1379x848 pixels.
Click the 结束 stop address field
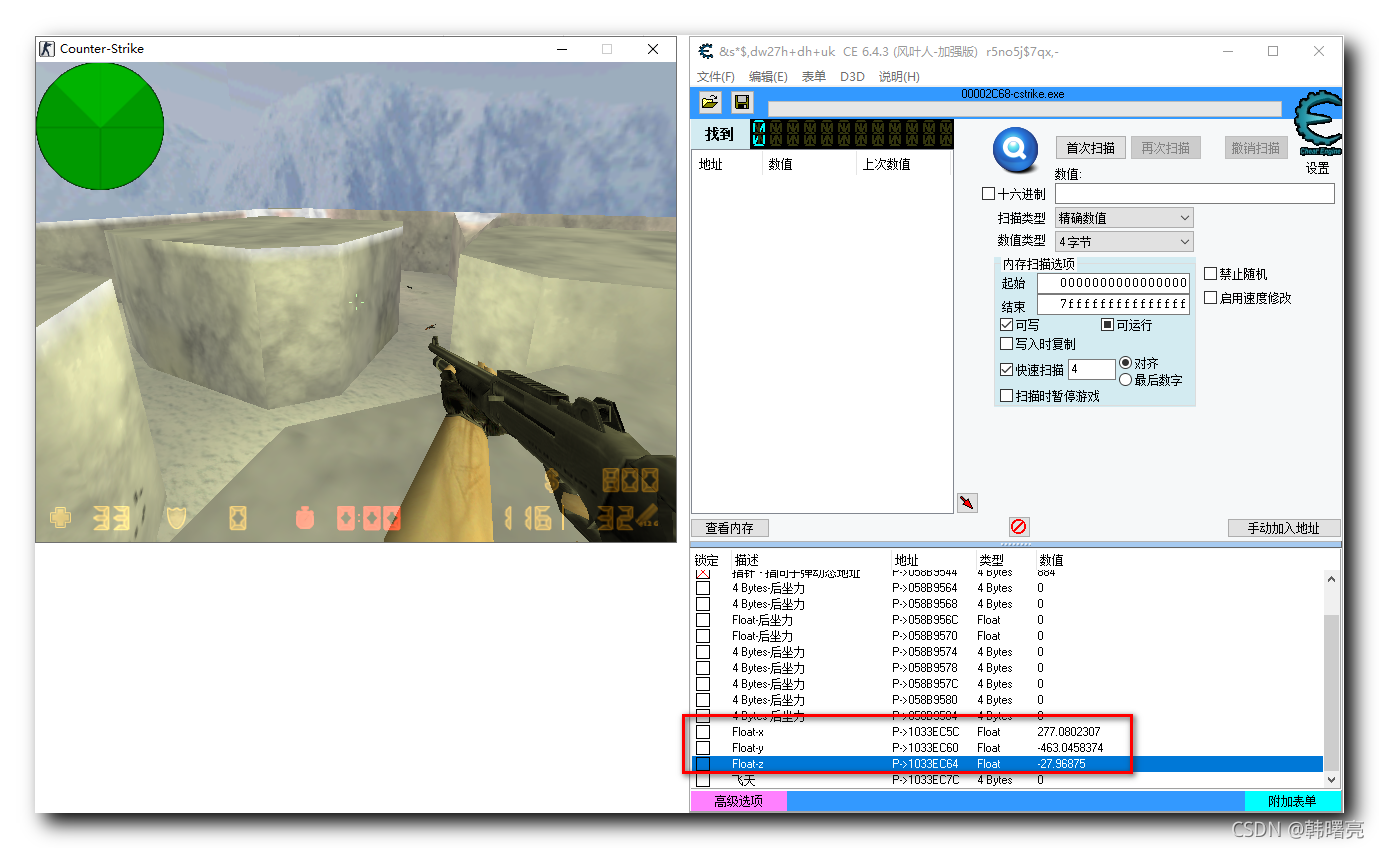(x=1113, y=305)
